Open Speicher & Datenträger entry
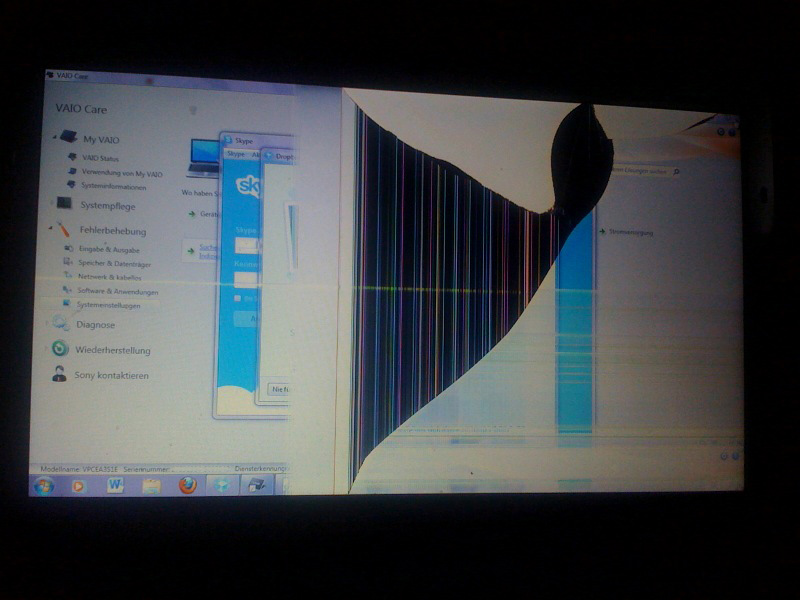 (x=114, y=264)
